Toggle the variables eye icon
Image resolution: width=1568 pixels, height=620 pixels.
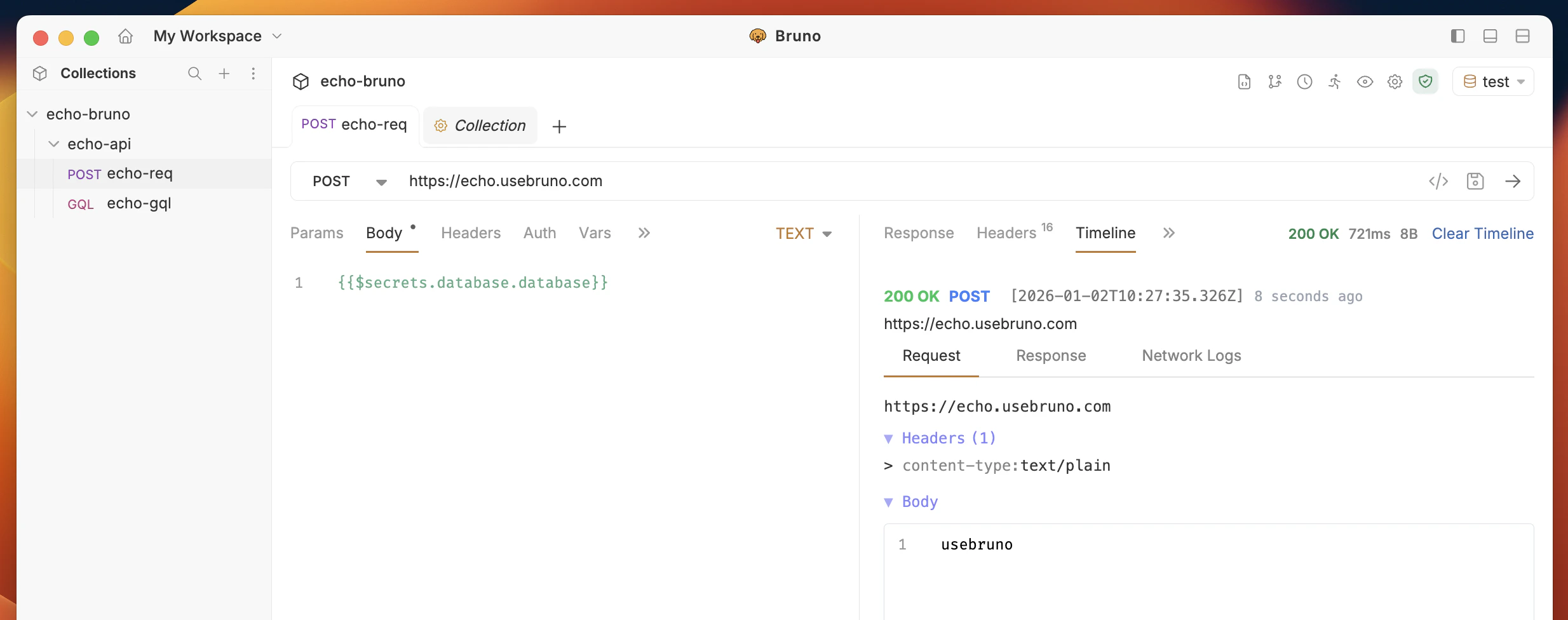(x=1365, y=81)
